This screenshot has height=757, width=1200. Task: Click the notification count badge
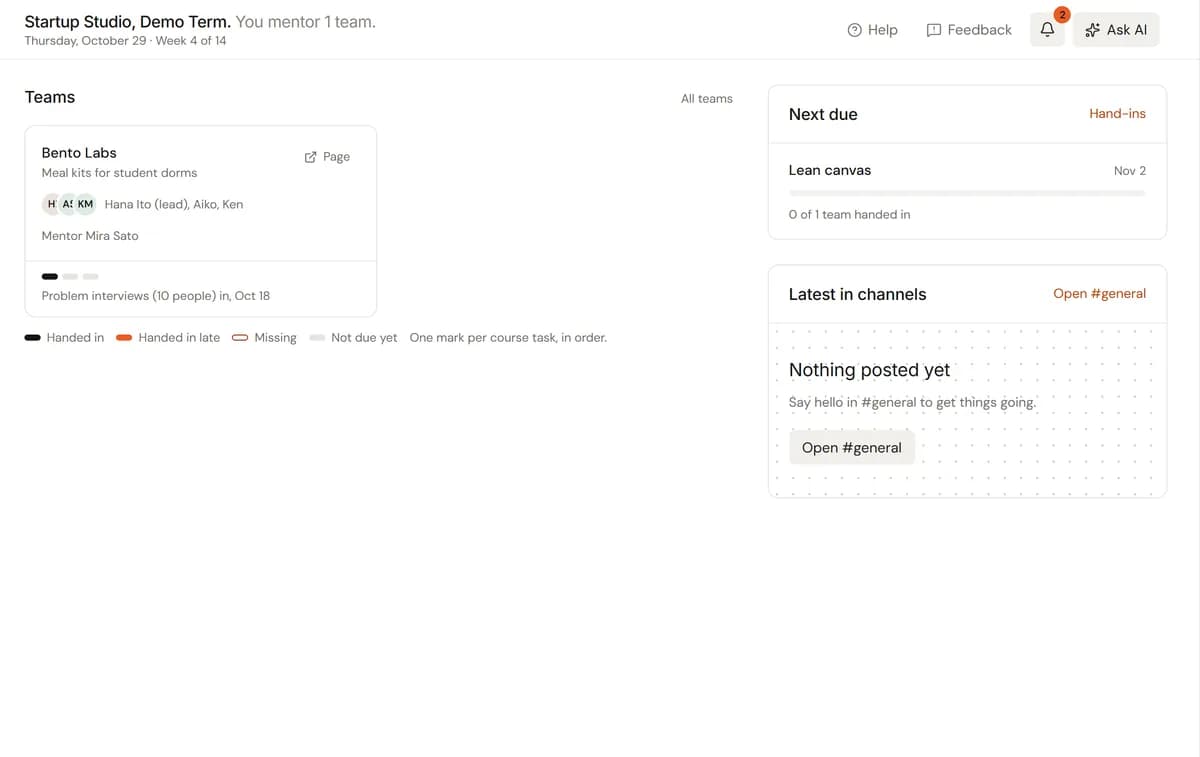point(1062,14)
